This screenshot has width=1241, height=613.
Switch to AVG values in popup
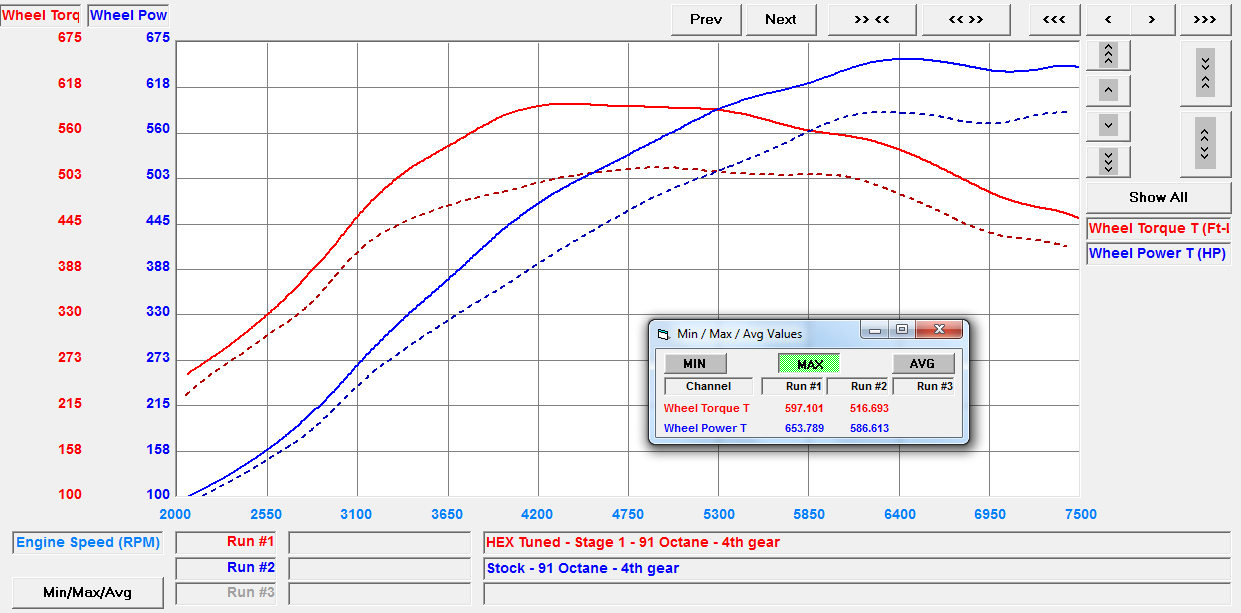pos(922,364)
